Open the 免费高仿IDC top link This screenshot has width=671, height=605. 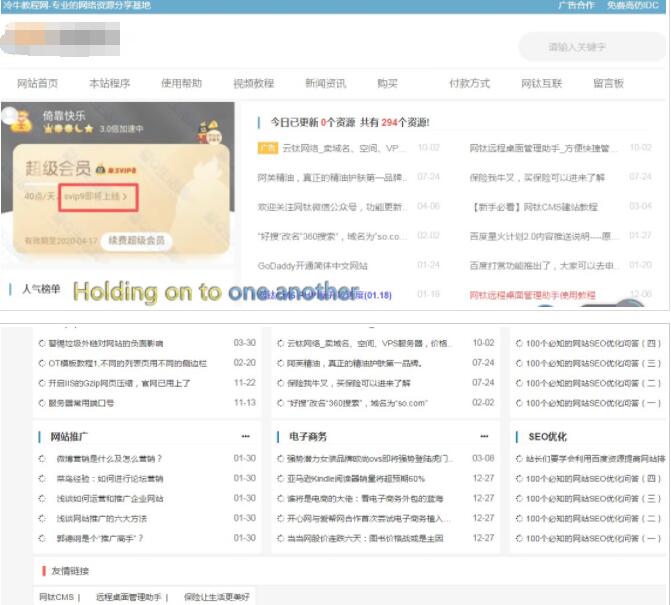point(634,6)
